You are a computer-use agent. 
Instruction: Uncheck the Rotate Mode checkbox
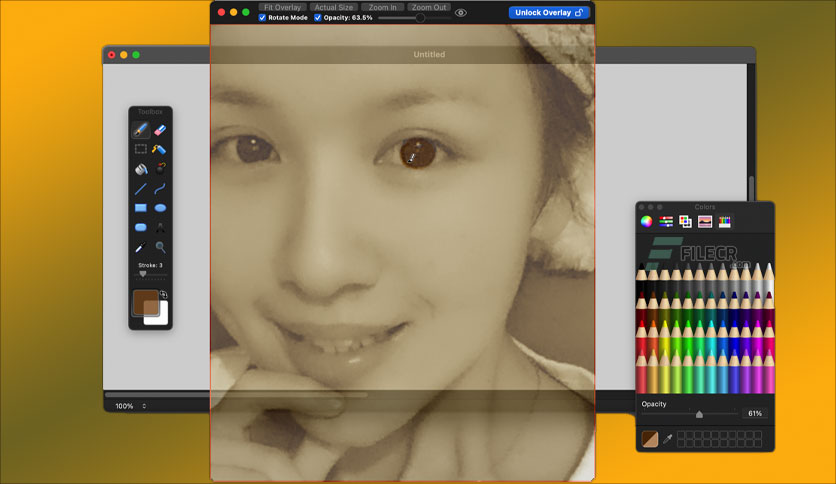tap(262, 18)
